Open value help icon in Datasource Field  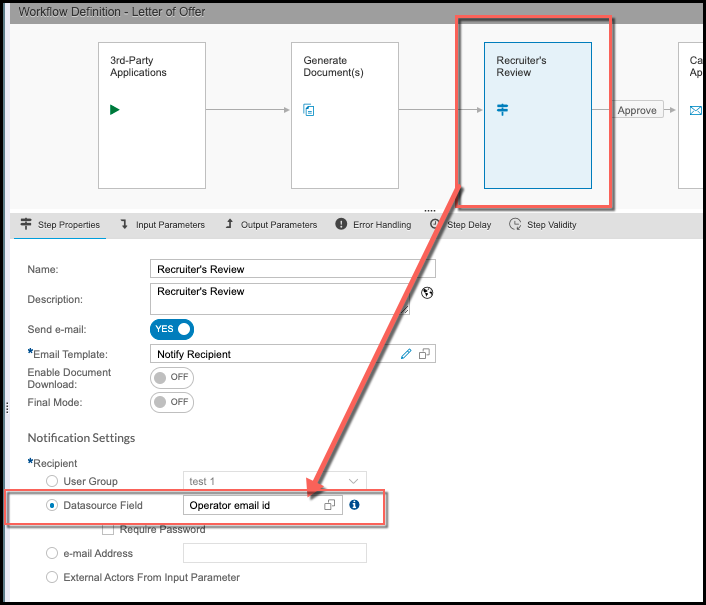330,505
